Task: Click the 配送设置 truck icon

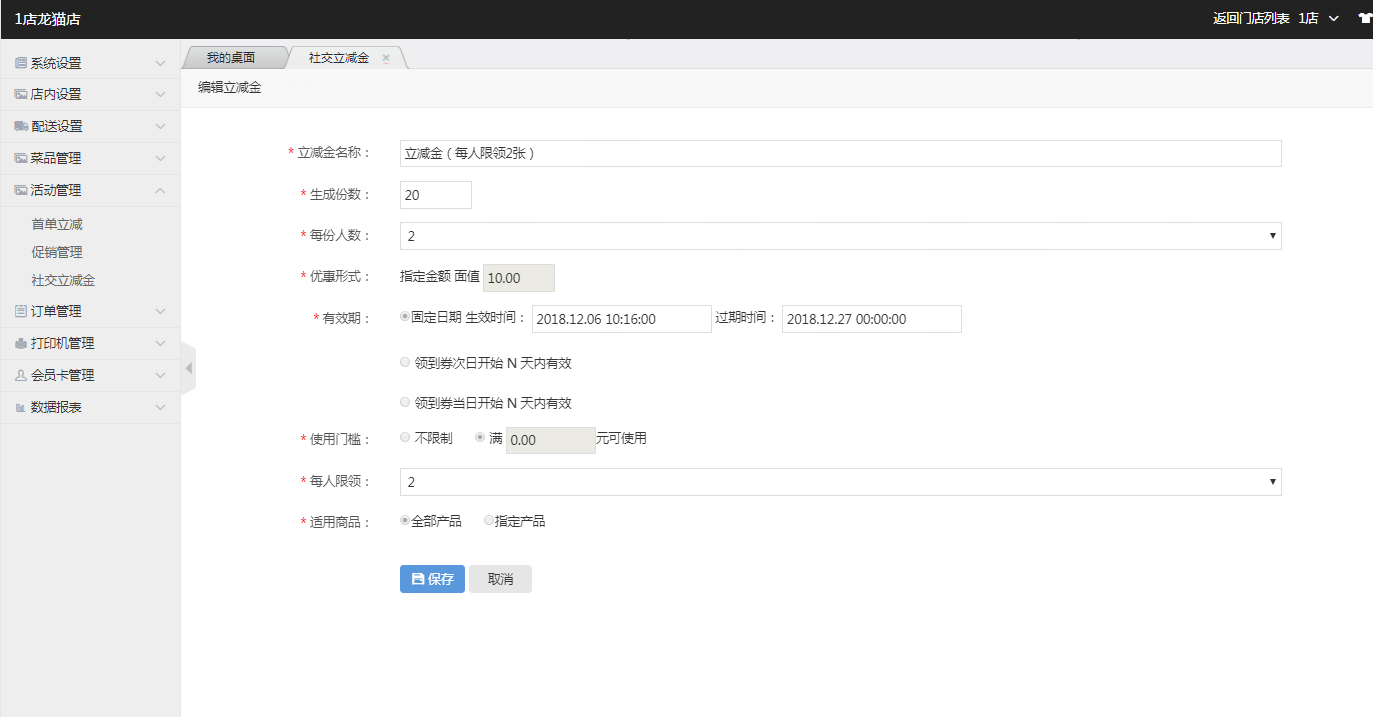Action: (x=21, y=127)
